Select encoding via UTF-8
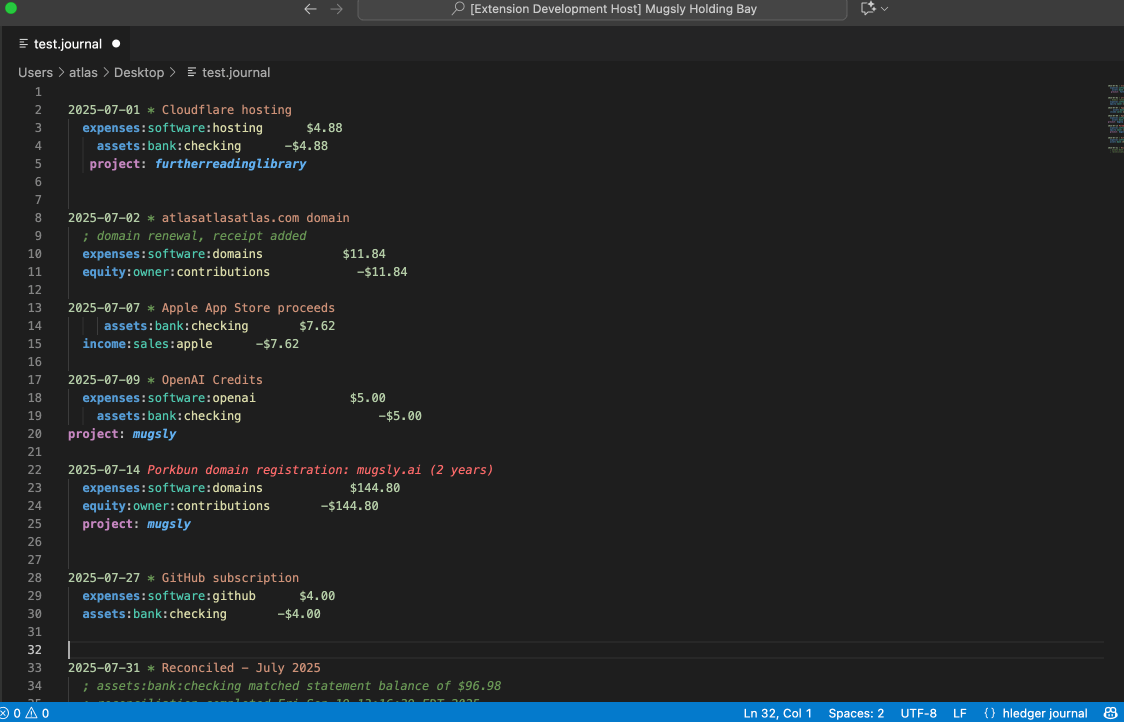1124x722 pixels. click(x=918, y=713)
